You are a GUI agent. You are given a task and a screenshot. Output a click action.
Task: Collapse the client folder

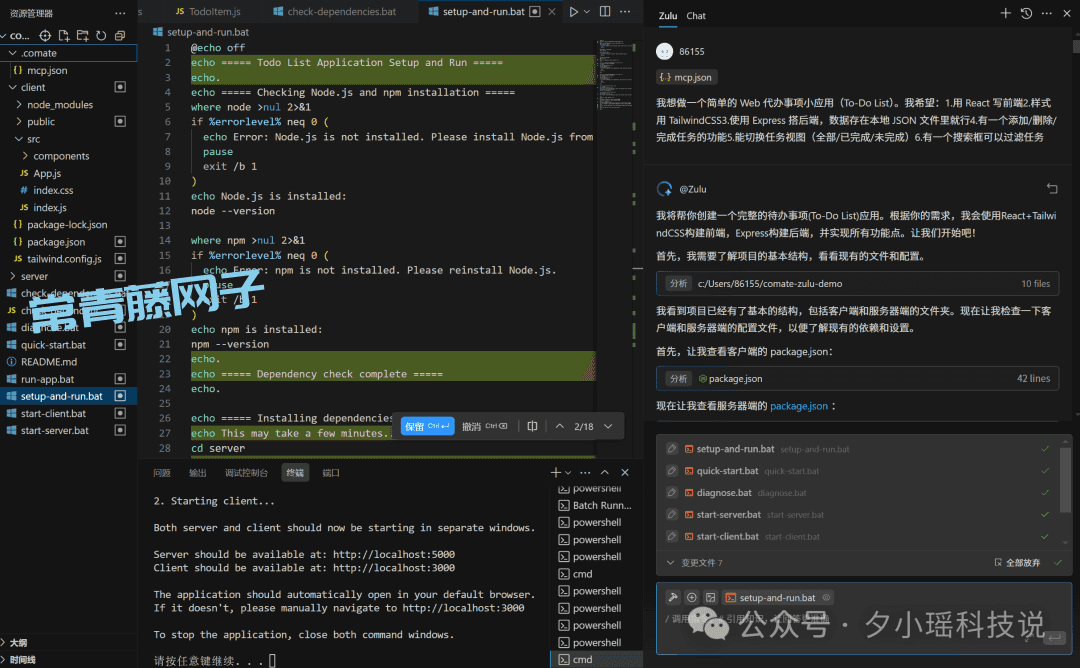pyautogui.click(x=12, y=87)
